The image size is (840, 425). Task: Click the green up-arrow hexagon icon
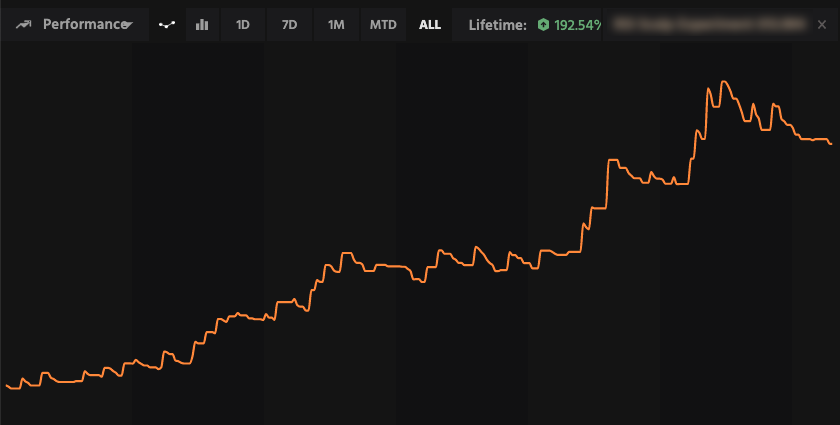click(542, 24)
